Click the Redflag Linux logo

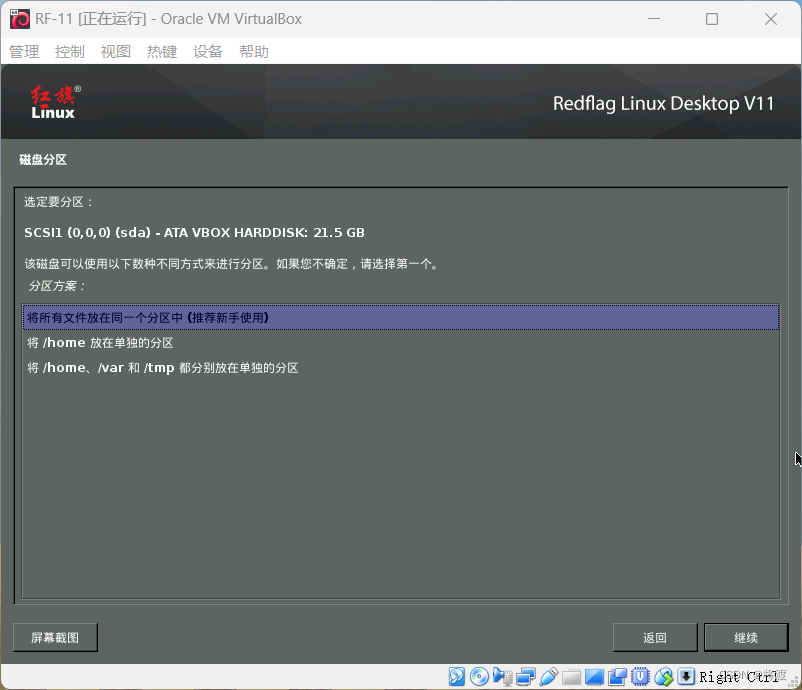click(x=55, y=103)
